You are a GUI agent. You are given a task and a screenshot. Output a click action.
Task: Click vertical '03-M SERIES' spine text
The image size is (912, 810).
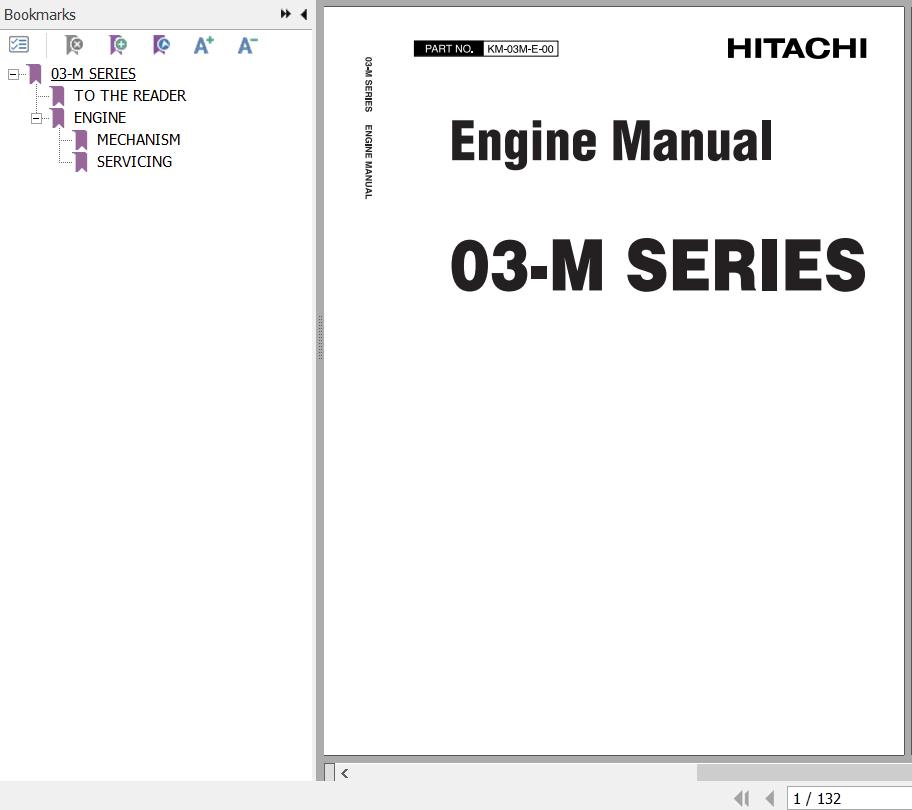pos(368,84)
